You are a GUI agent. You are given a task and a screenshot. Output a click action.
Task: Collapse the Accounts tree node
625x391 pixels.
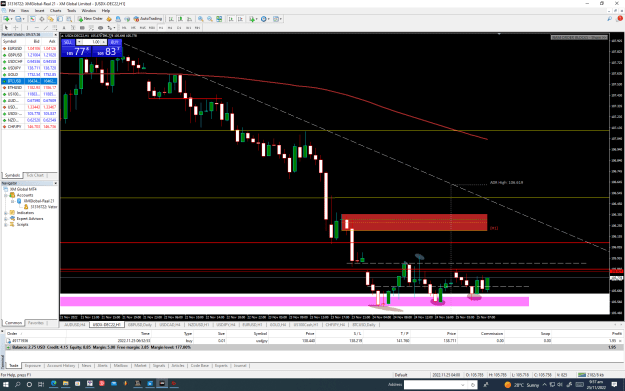(x=6, y=195)
